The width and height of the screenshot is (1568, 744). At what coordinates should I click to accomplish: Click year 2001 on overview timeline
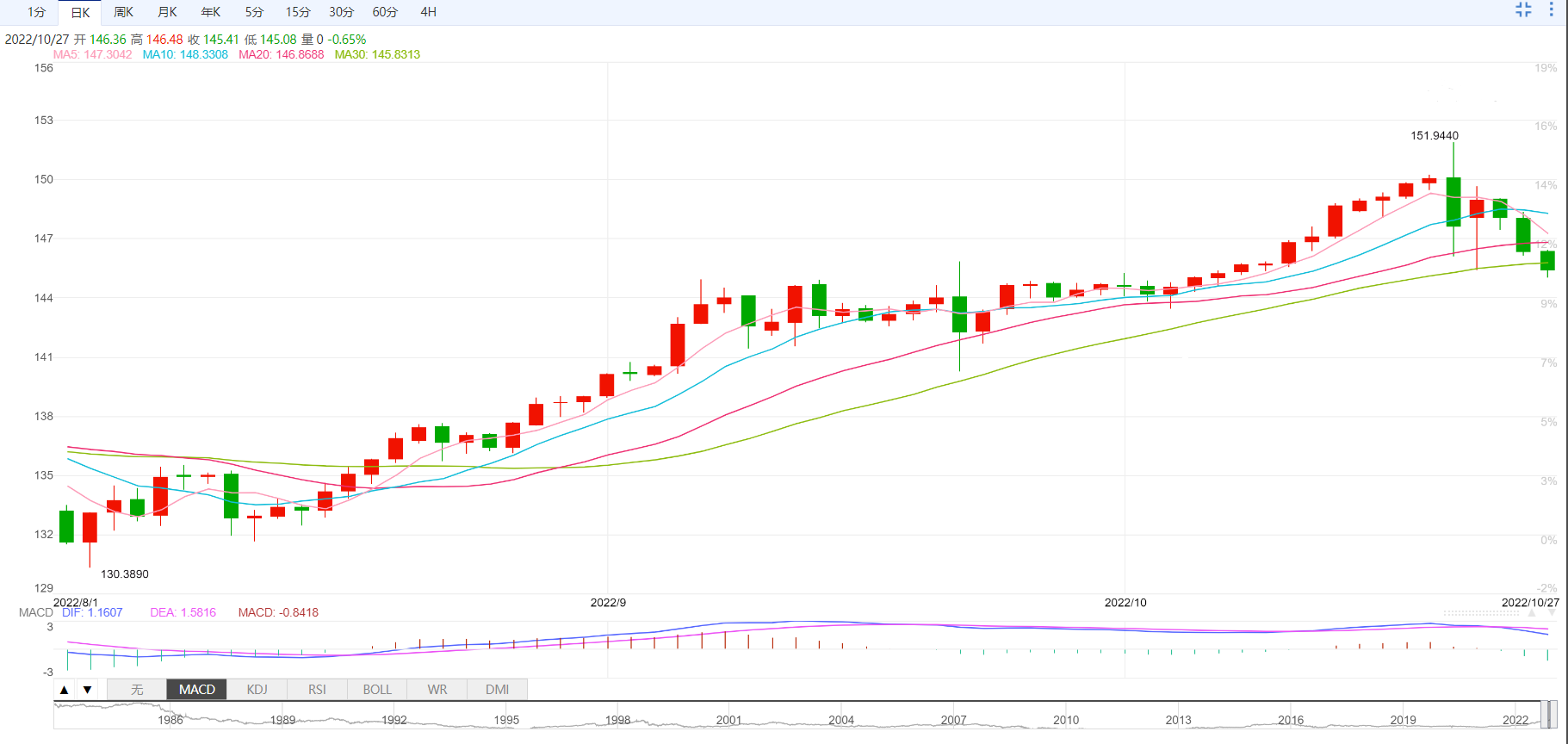(x=728, y=720)
